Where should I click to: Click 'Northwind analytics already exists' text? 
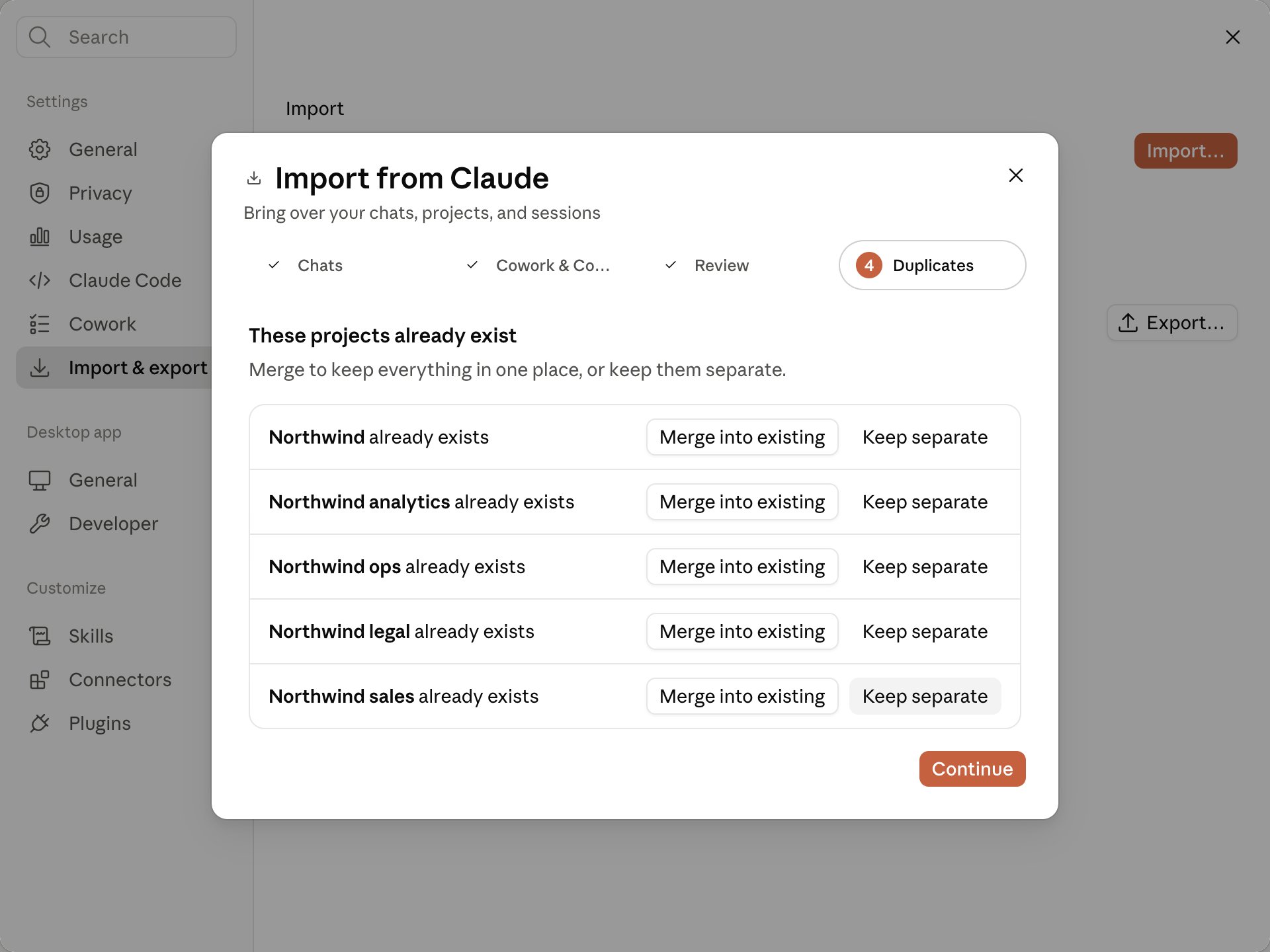point(421,502)
